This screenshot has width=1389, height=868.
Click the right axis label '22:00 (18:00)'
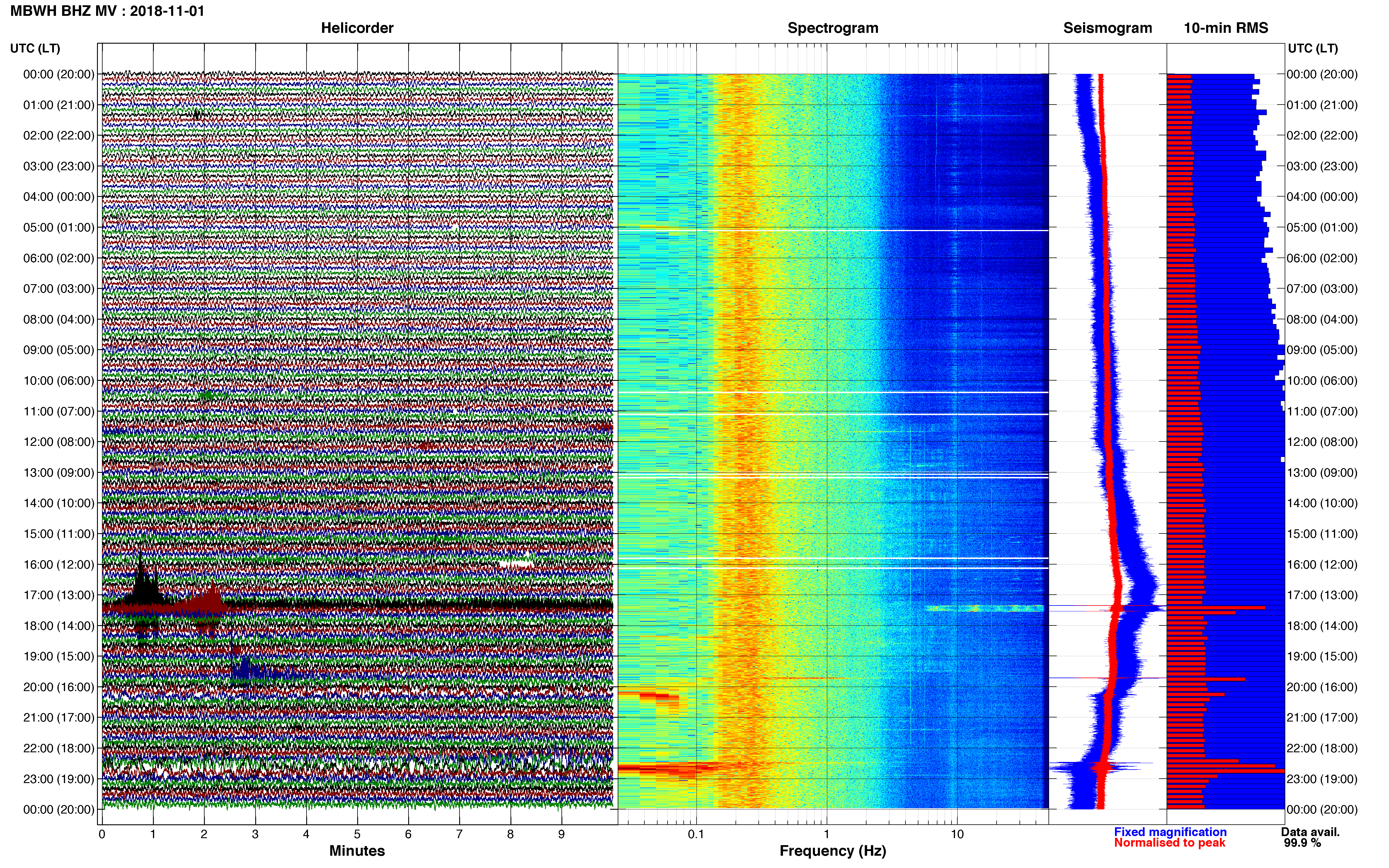pos(1322,748)
